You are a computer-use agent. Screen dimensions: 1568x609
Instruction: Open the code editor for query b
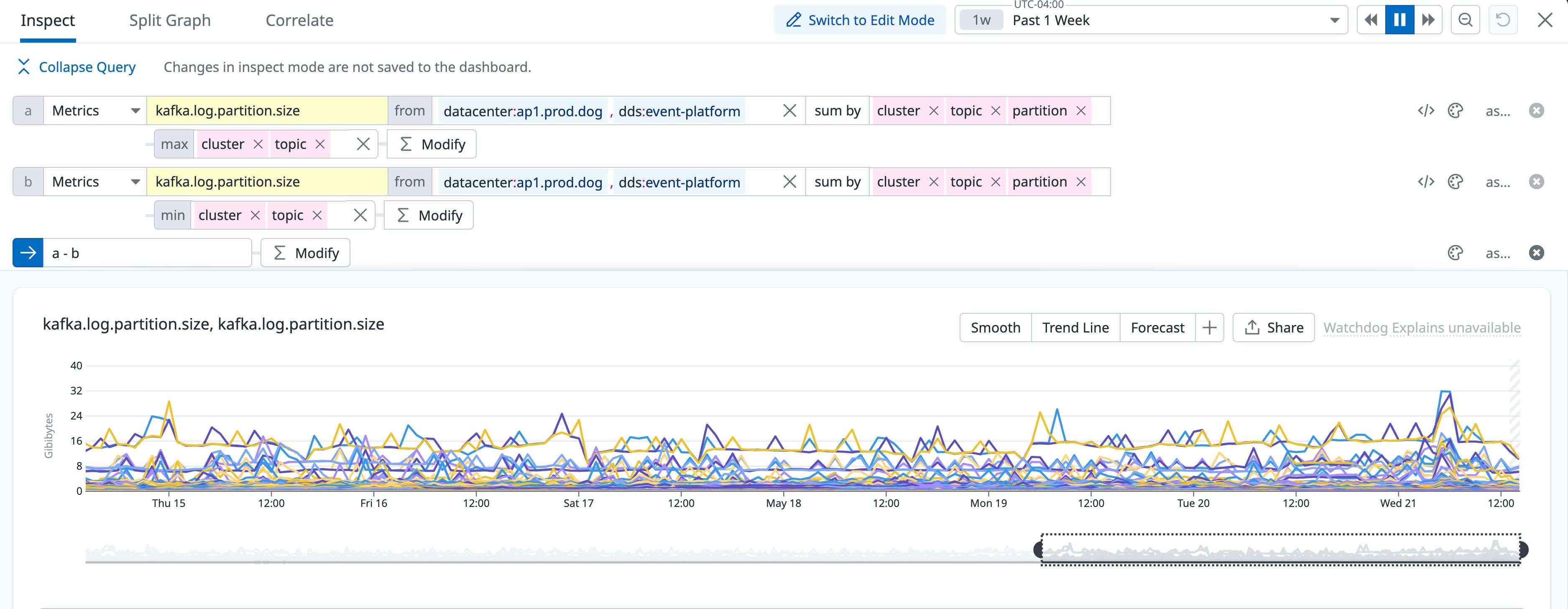click(1425, 181)
